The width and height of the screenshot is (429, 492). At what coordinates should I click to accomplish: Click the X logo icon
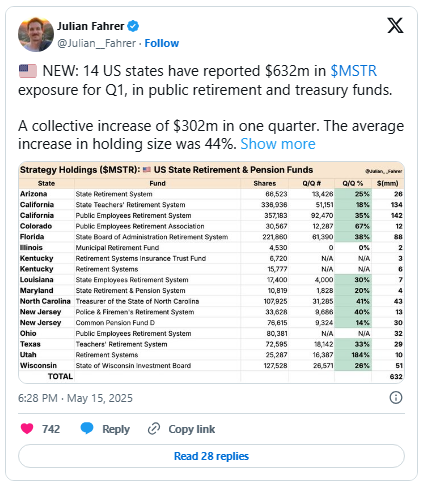point(395,25)
